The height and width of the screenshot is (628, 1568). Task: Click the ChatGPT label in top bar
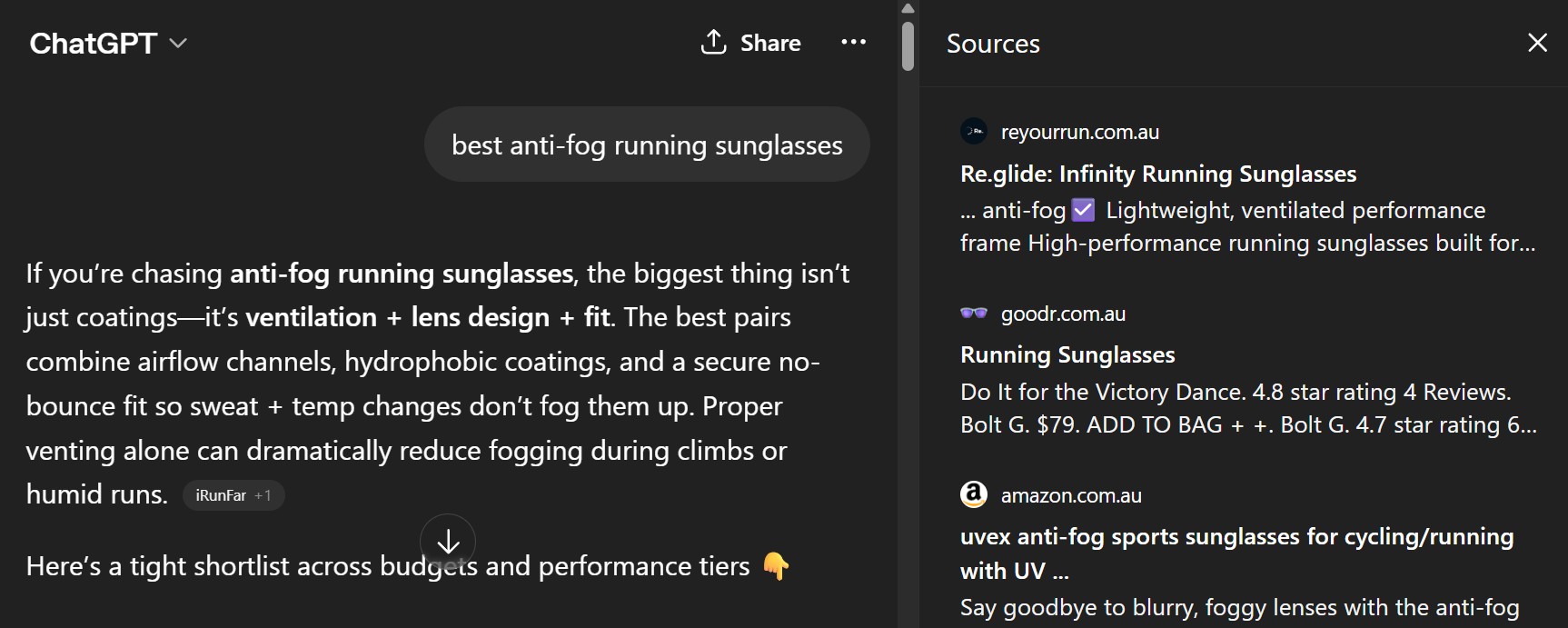tap(94, 43)
